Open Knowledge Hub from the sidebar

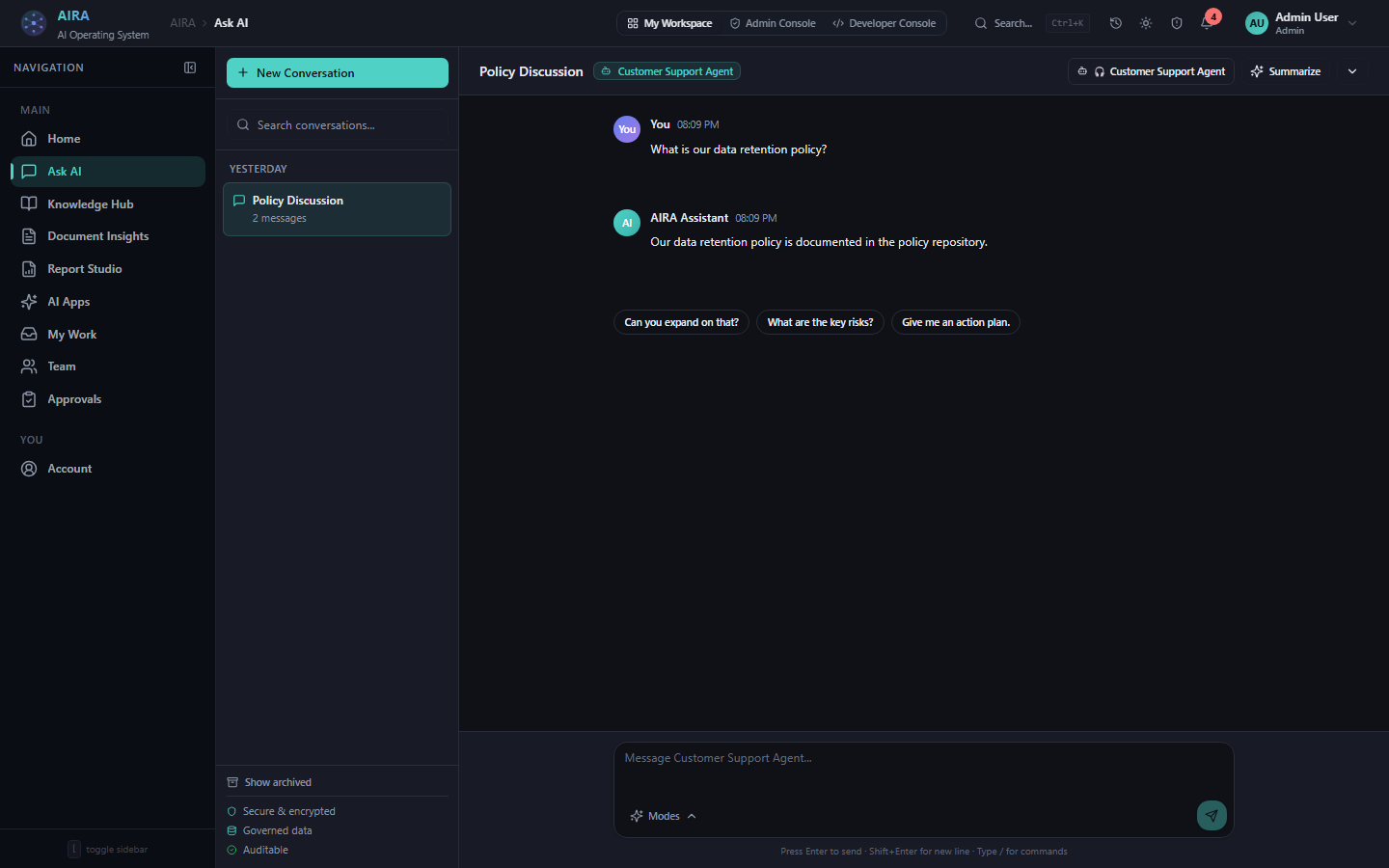pyautogui.click(x=107, y=203)
